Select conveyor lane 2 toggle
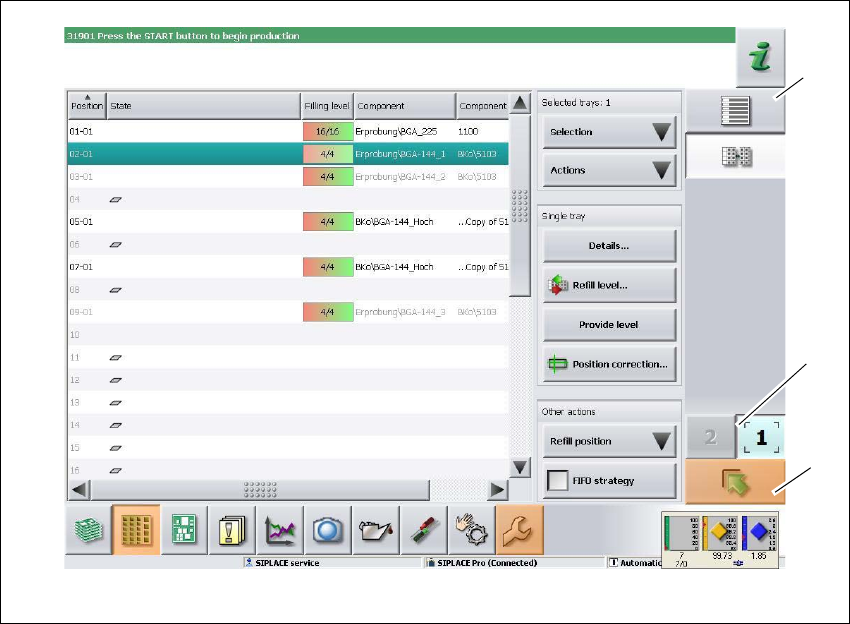The width and height of the screenshot is (850, 624). [710, 438]
